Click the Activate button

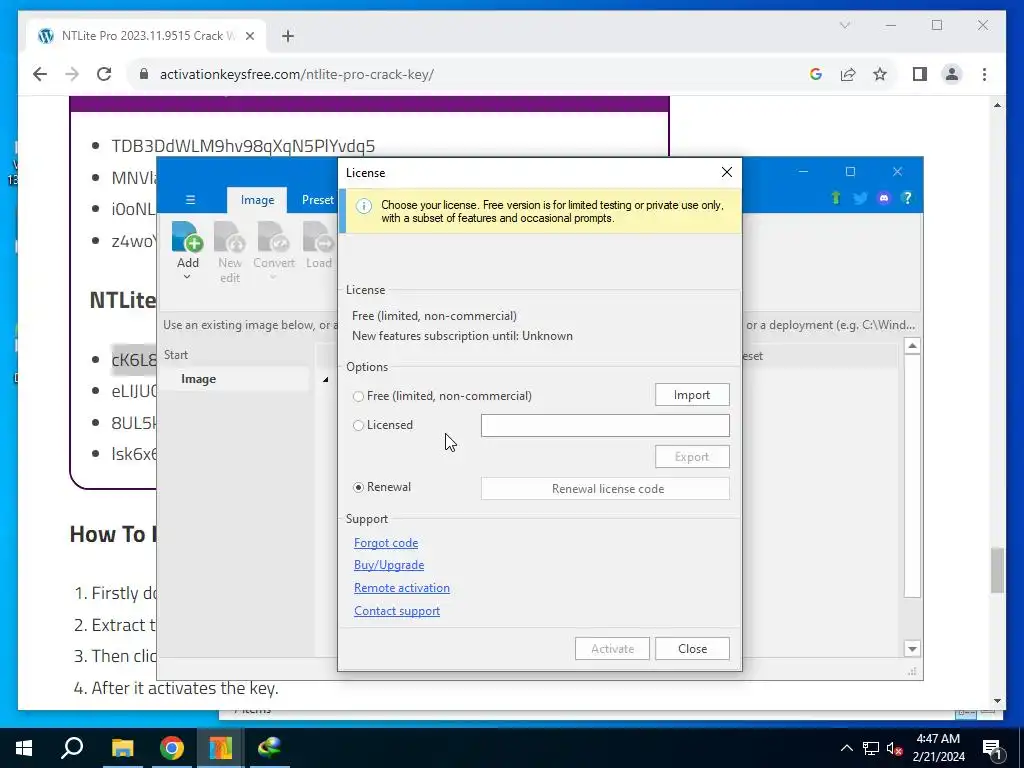click(x=612, y=648)
